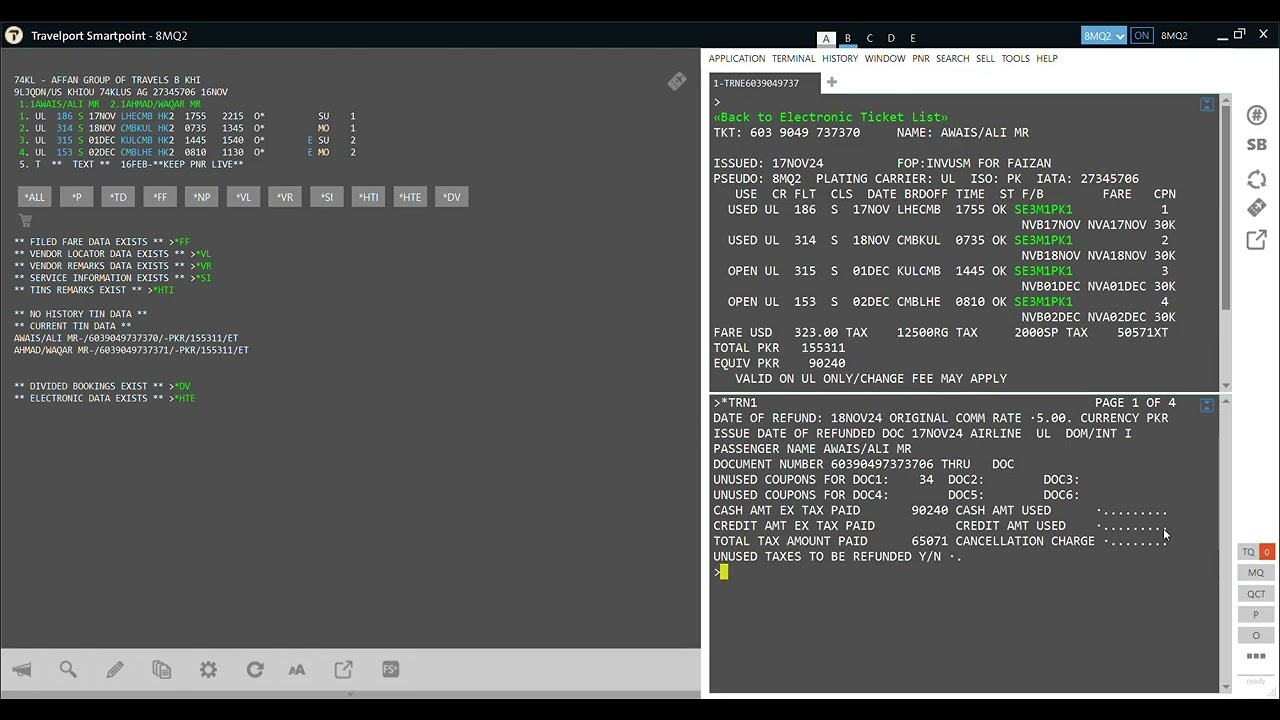The height and width of the screenshot is (720, 1280).
Task: Click the FS+ fare shopping icon
Action: pyautogui.click(x=391, y=670)
